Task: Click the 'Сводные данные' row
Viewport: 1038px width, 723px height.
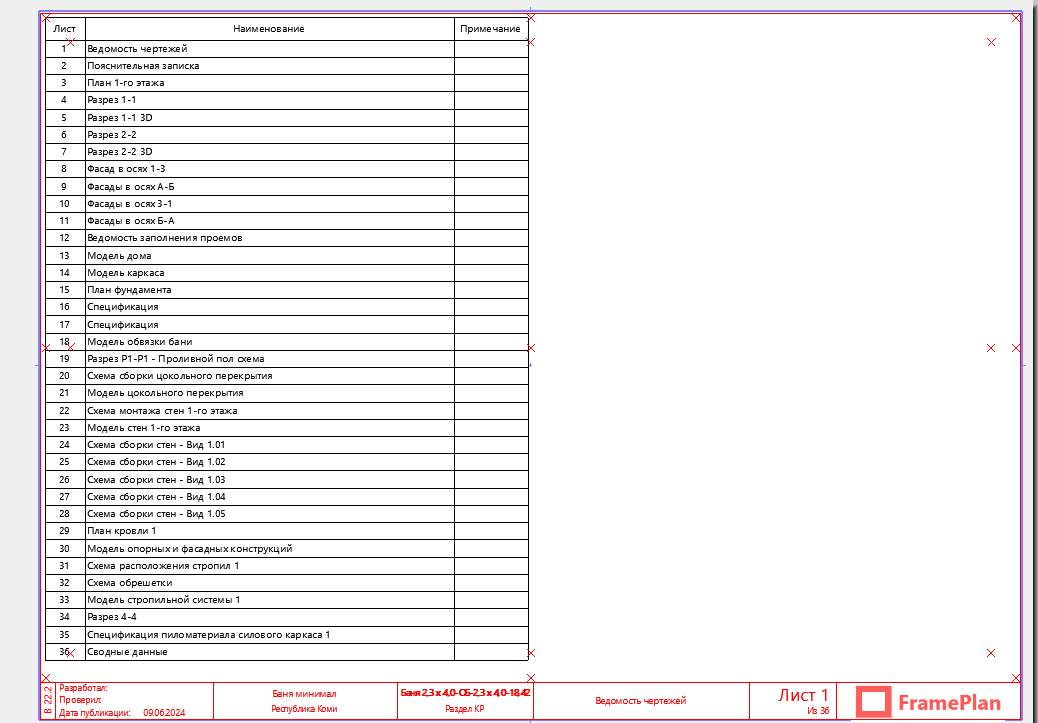Action: 127,652
